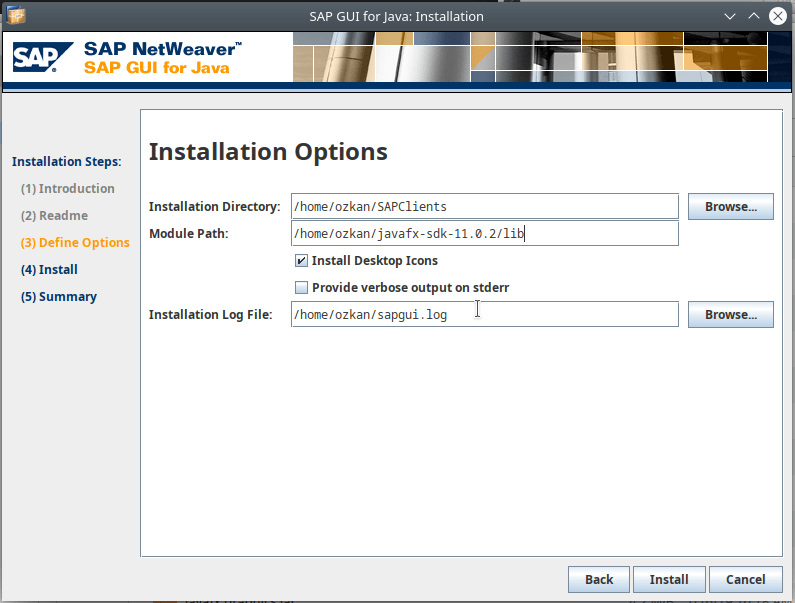Click the Module Path label
The width and height of the screenshot is (795, 603).
189,233
